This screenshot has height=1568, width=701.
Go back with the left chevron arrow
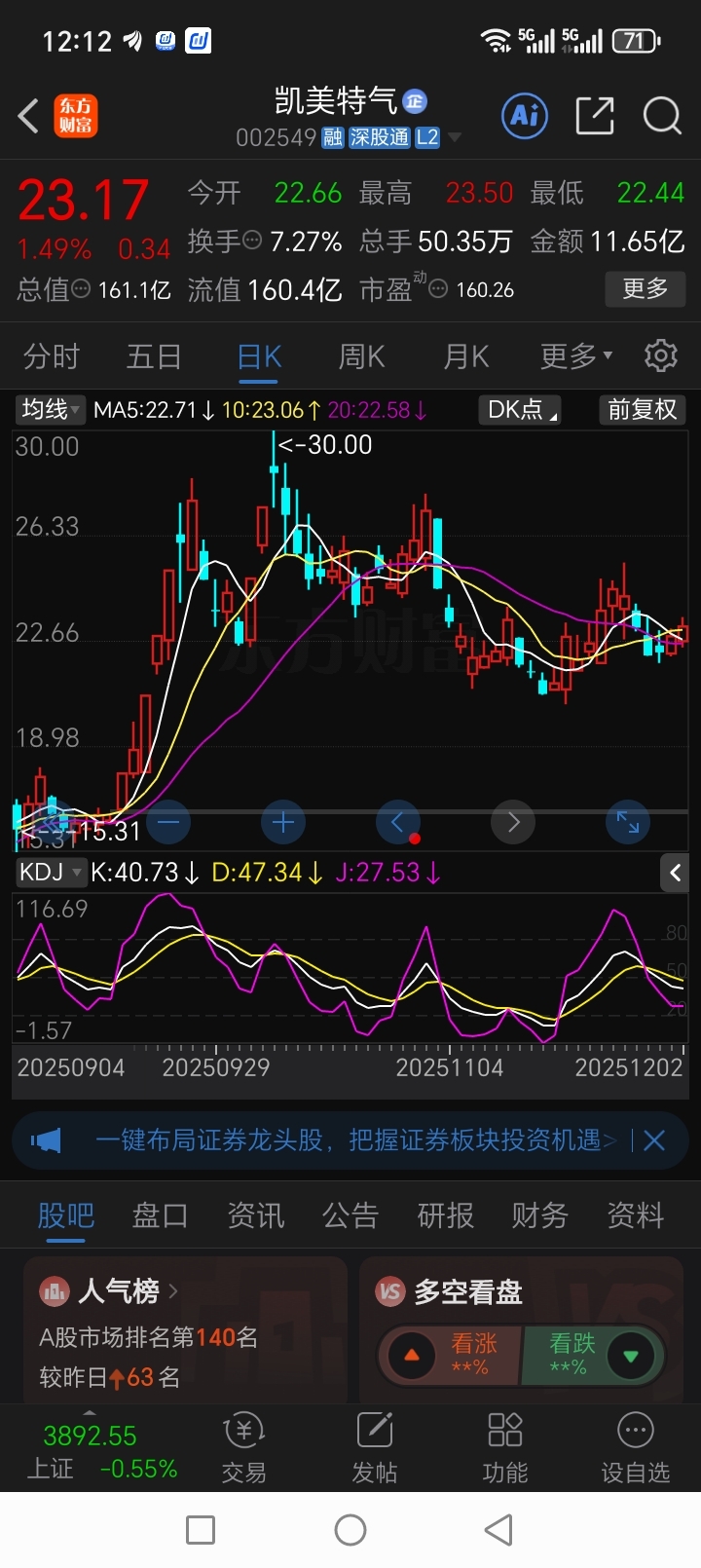click(x=29, y=117)
